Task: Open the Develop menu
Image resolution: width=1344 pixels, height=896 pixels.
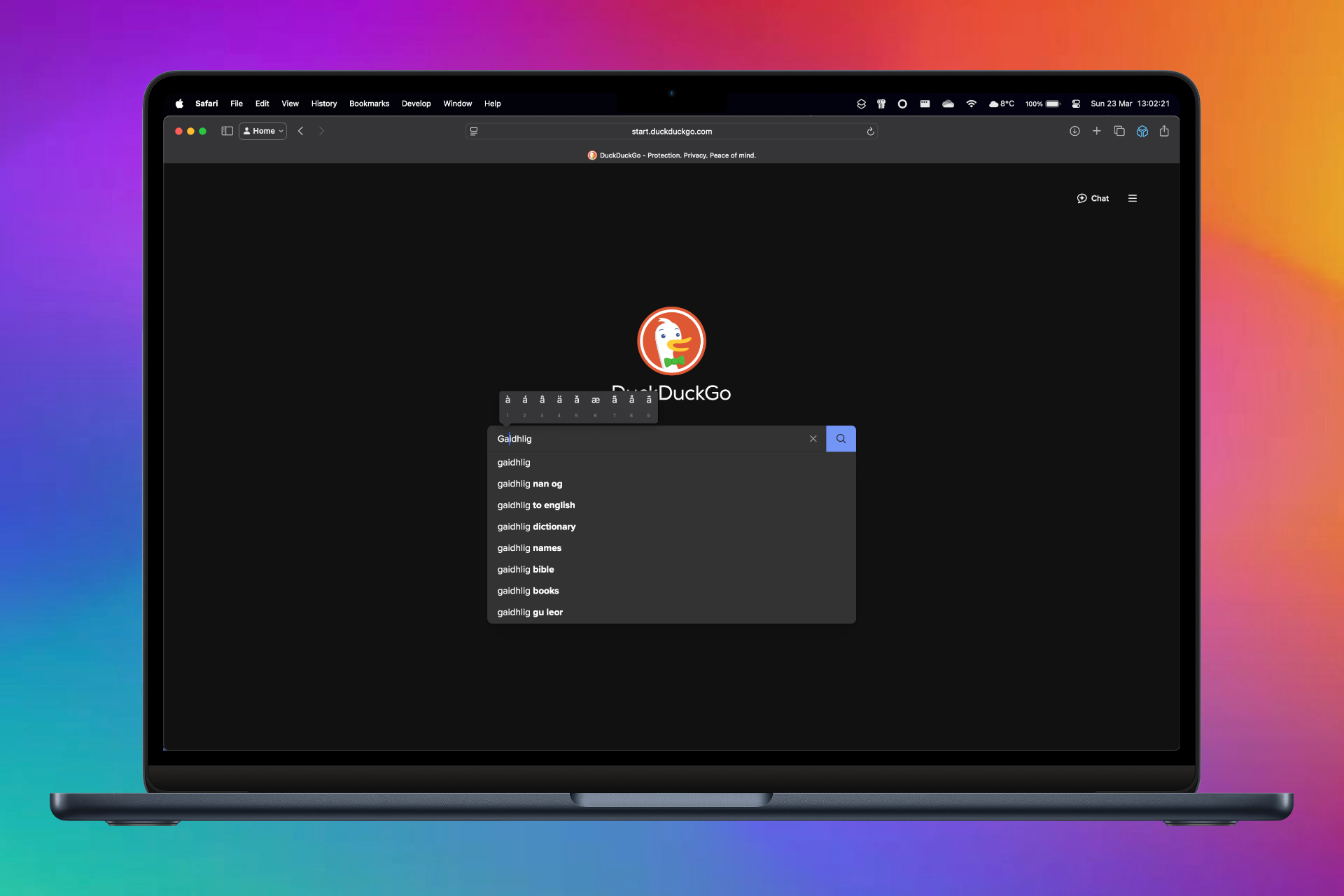Action: (416, 104)
